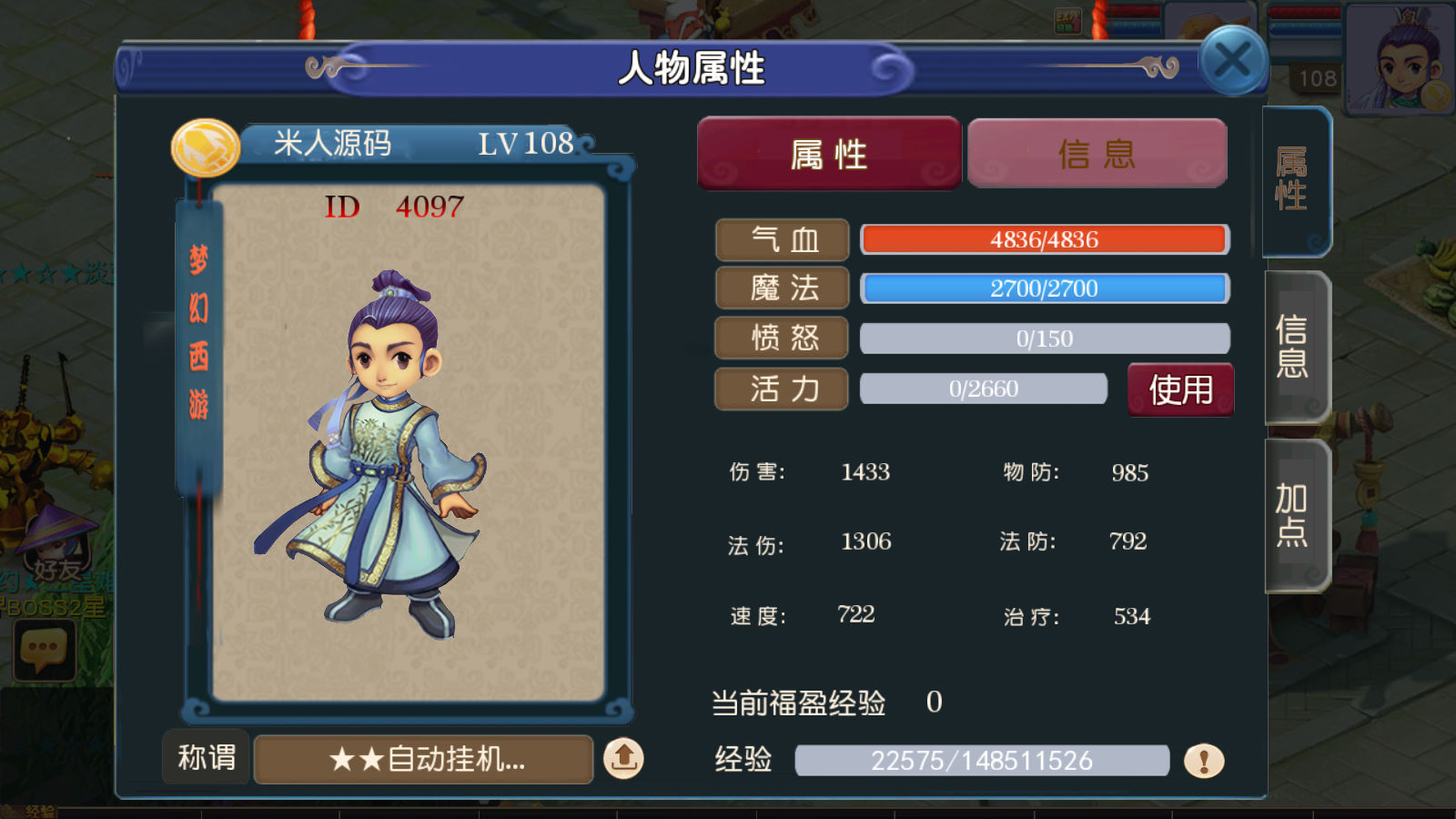Click the 使用 vitality button
The width and height of the screenshot is (1456, 819).
pyautogui.click(x=1180, y=389)
